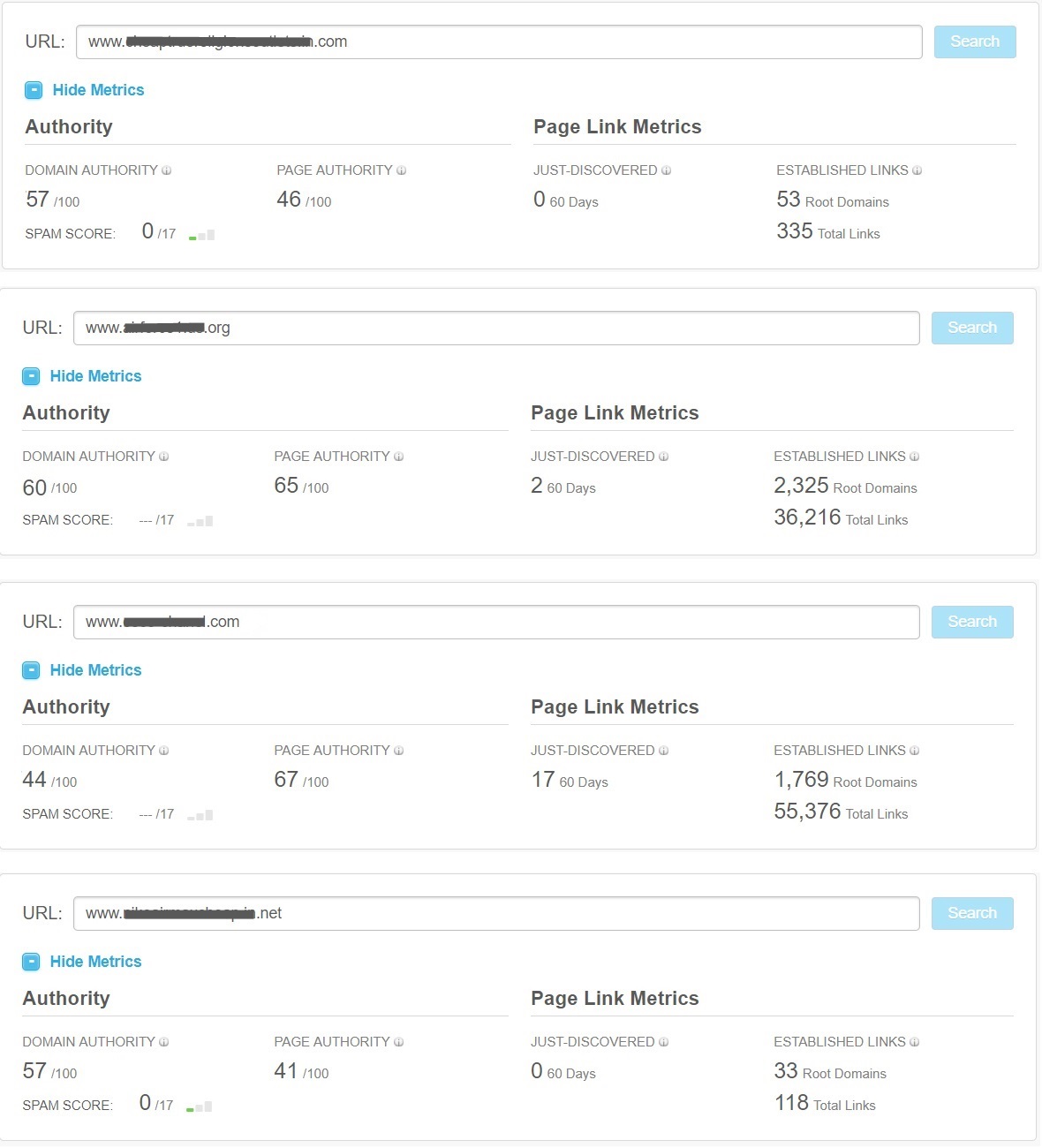The image size is (1042, 1148).
Task: Click Hide Metrics link in panel with 44 Domain Authority
Action: (x=95, y=670)
